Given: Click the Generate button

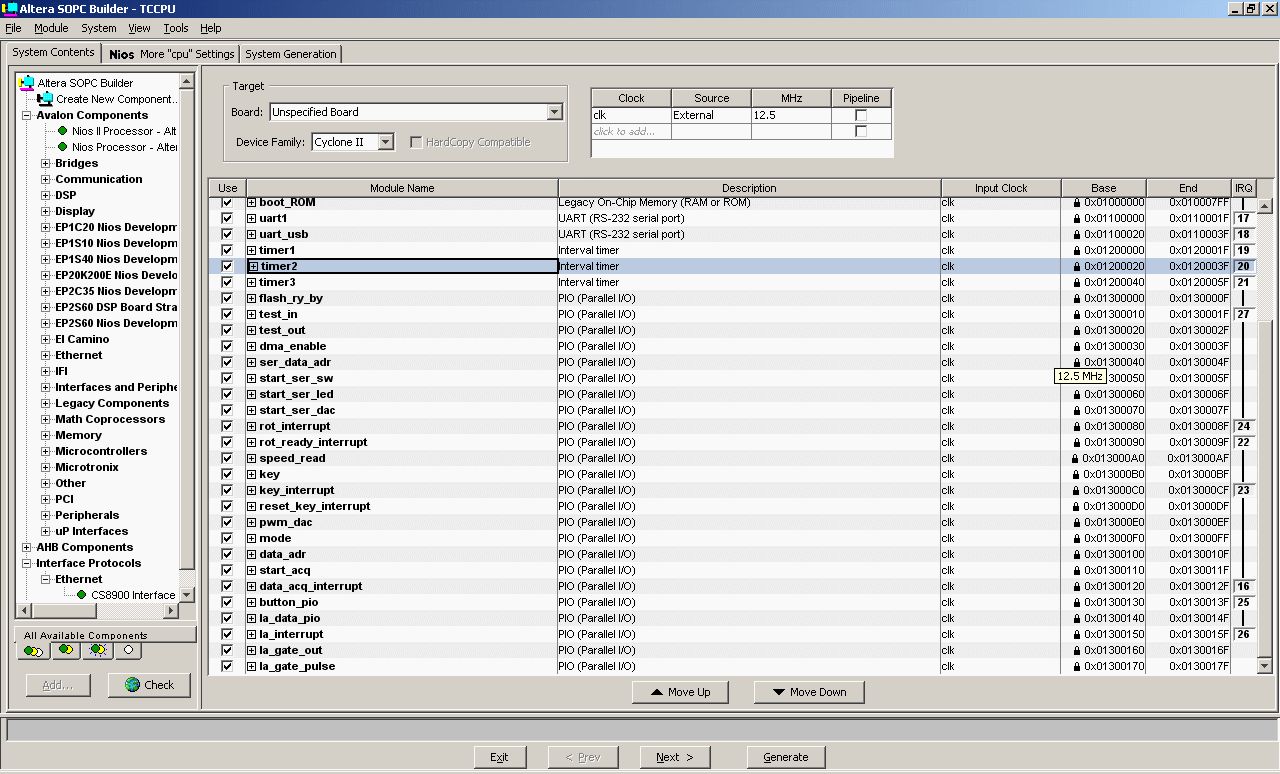Looking at the screenshot, I should pos(786,757).
